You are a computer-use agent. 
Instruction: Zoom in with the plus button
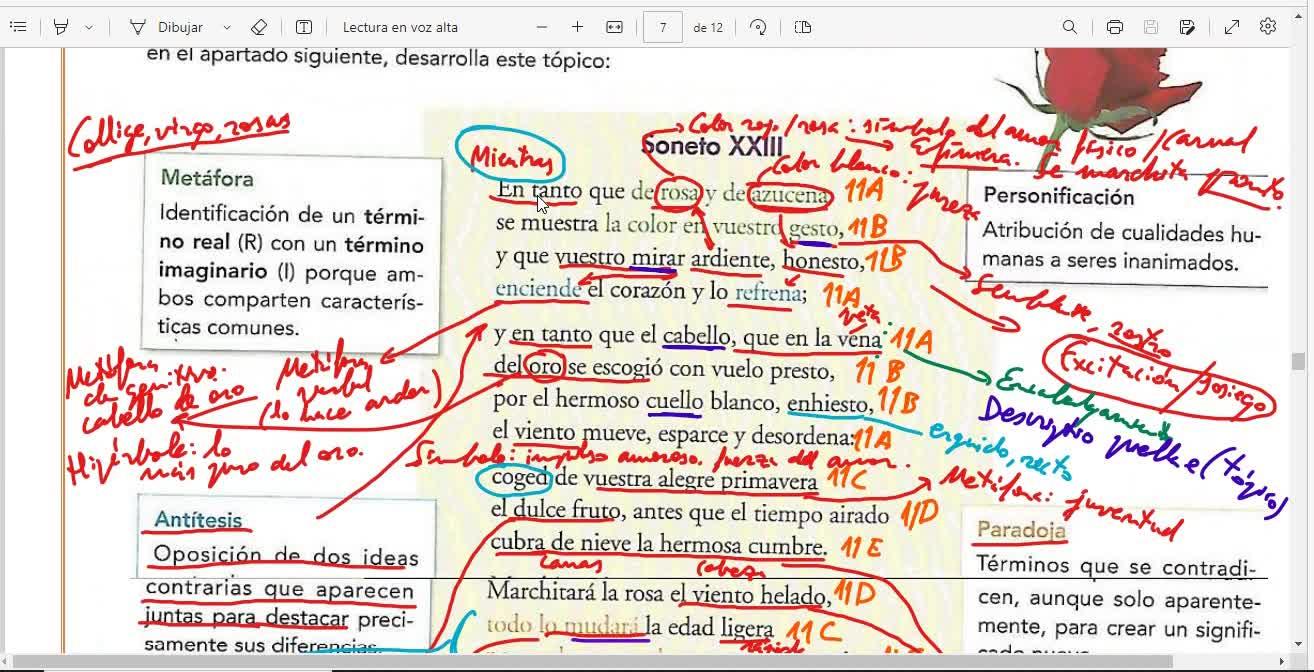(577, 27)
